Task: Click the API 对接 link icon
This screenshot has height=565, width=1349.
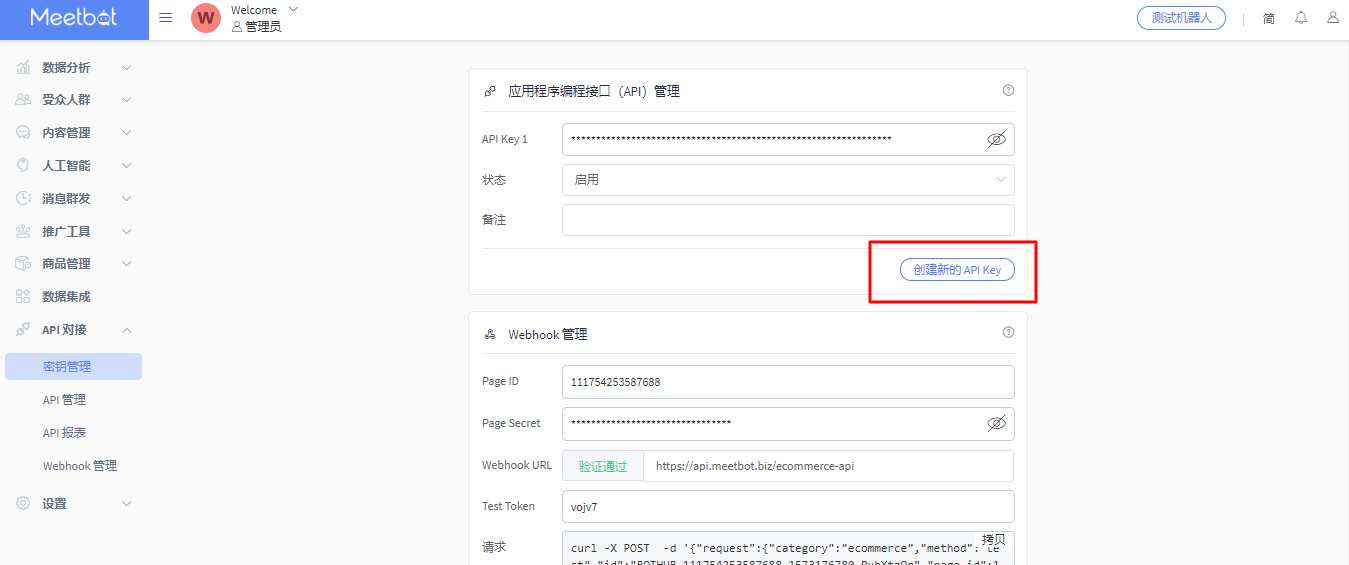Action: pos(23,330)
